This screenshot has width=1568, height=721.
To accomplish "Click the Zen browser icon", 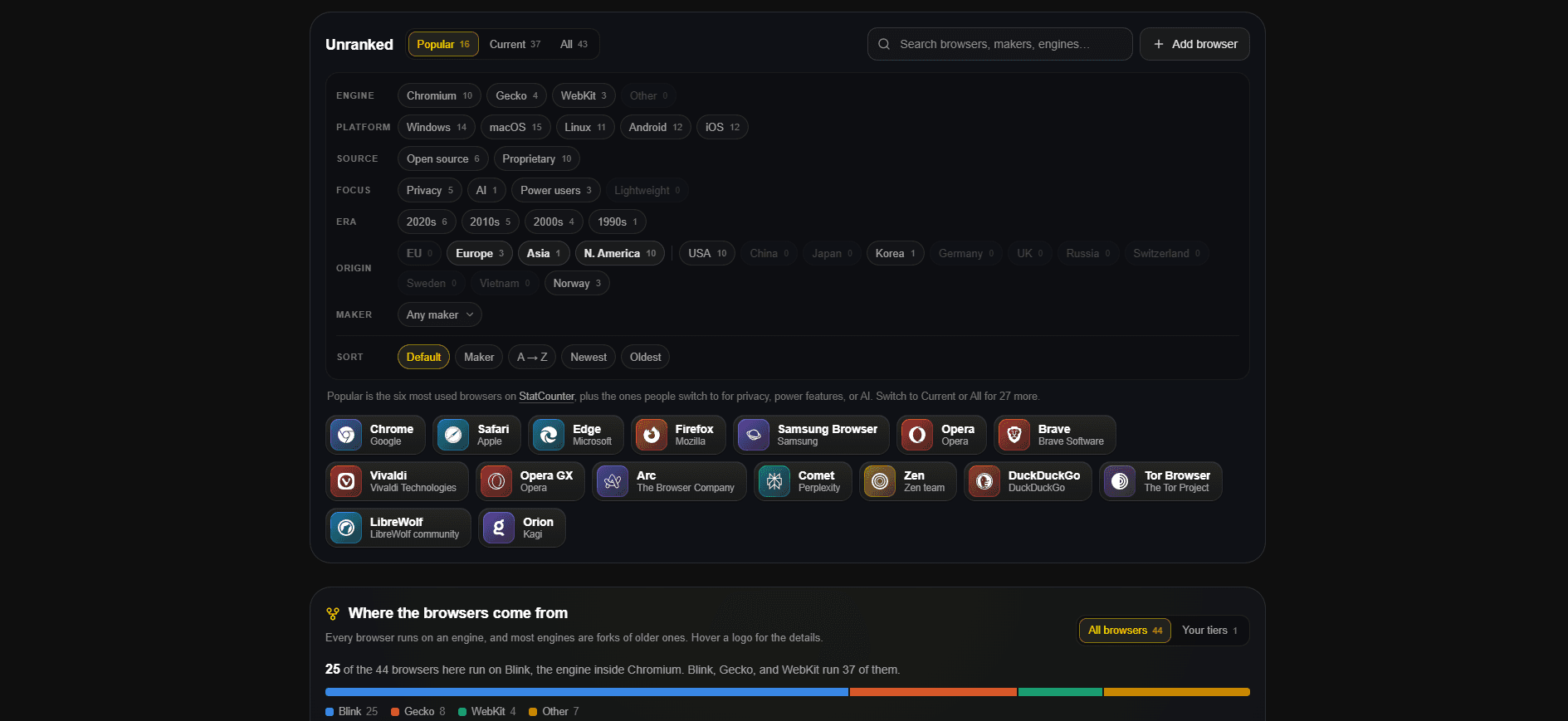I will pyautogui.click(x=880, y=481).
